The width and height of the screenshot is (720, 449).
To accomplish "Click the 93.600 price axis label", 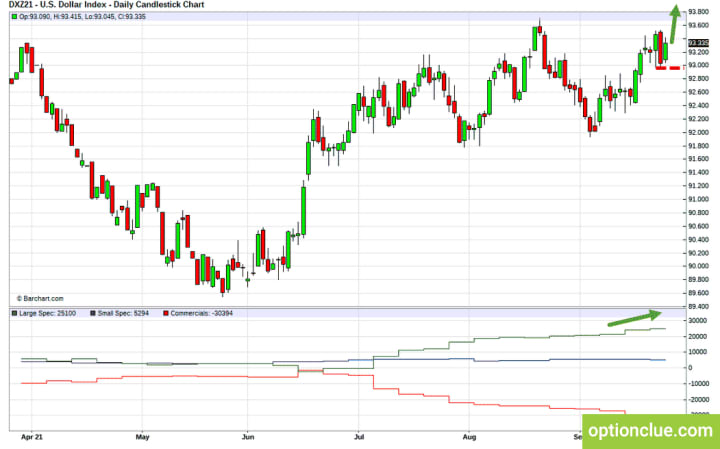I will (x=698, y=25).
